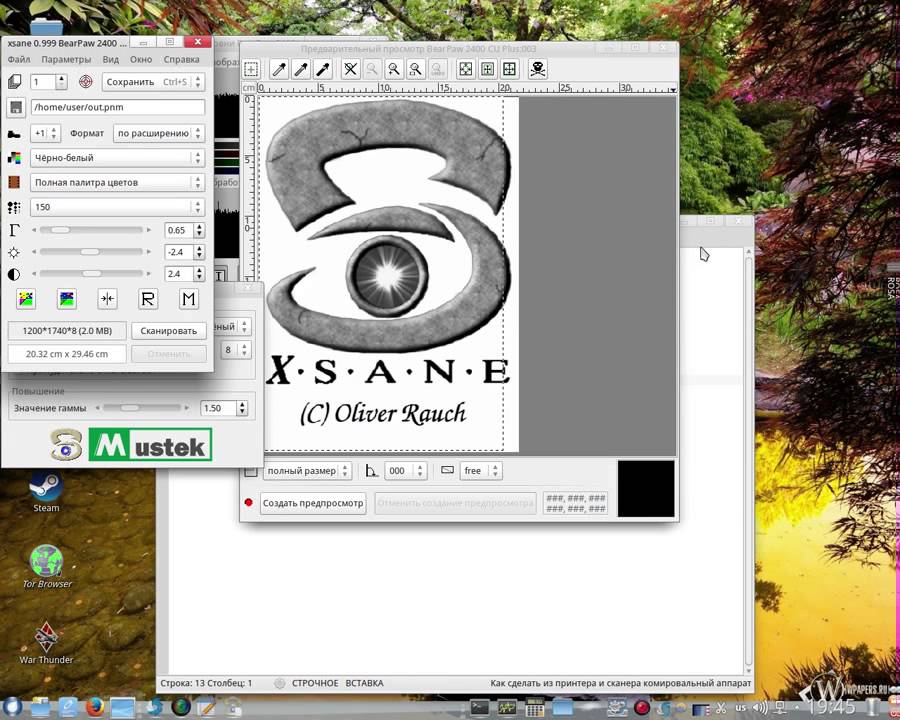Click the contrast value field 2.4

click(x=179, y=274)
